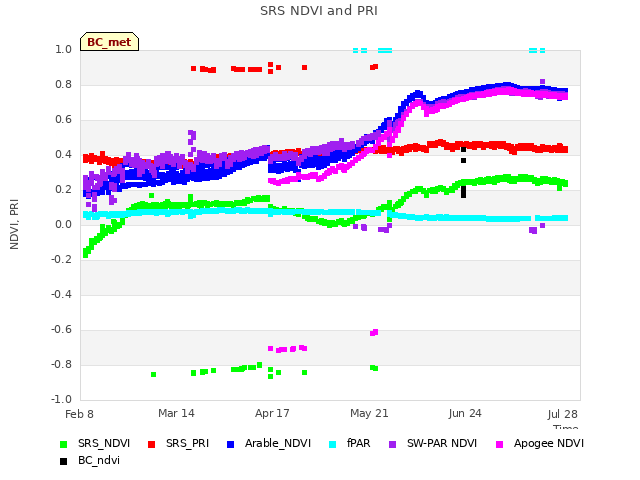Click the 1.0 y-axis tick label
Screen dimensions: 640x480
63,49
